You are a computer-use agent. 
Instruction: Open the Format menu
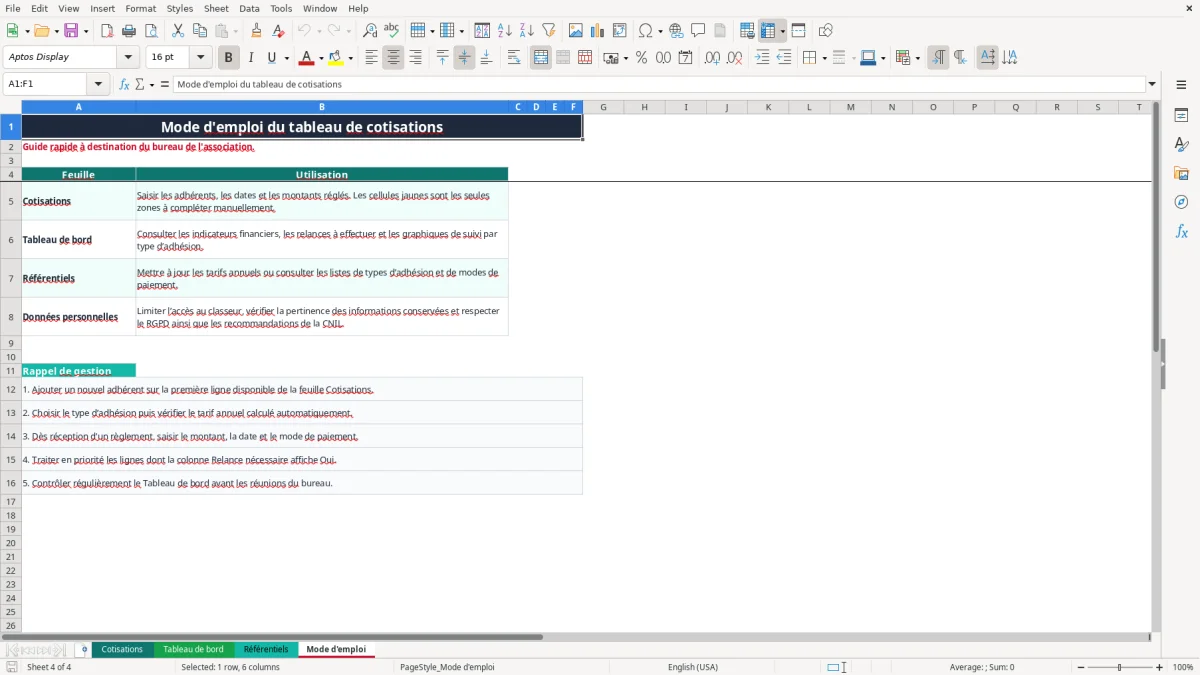(141, 8)
